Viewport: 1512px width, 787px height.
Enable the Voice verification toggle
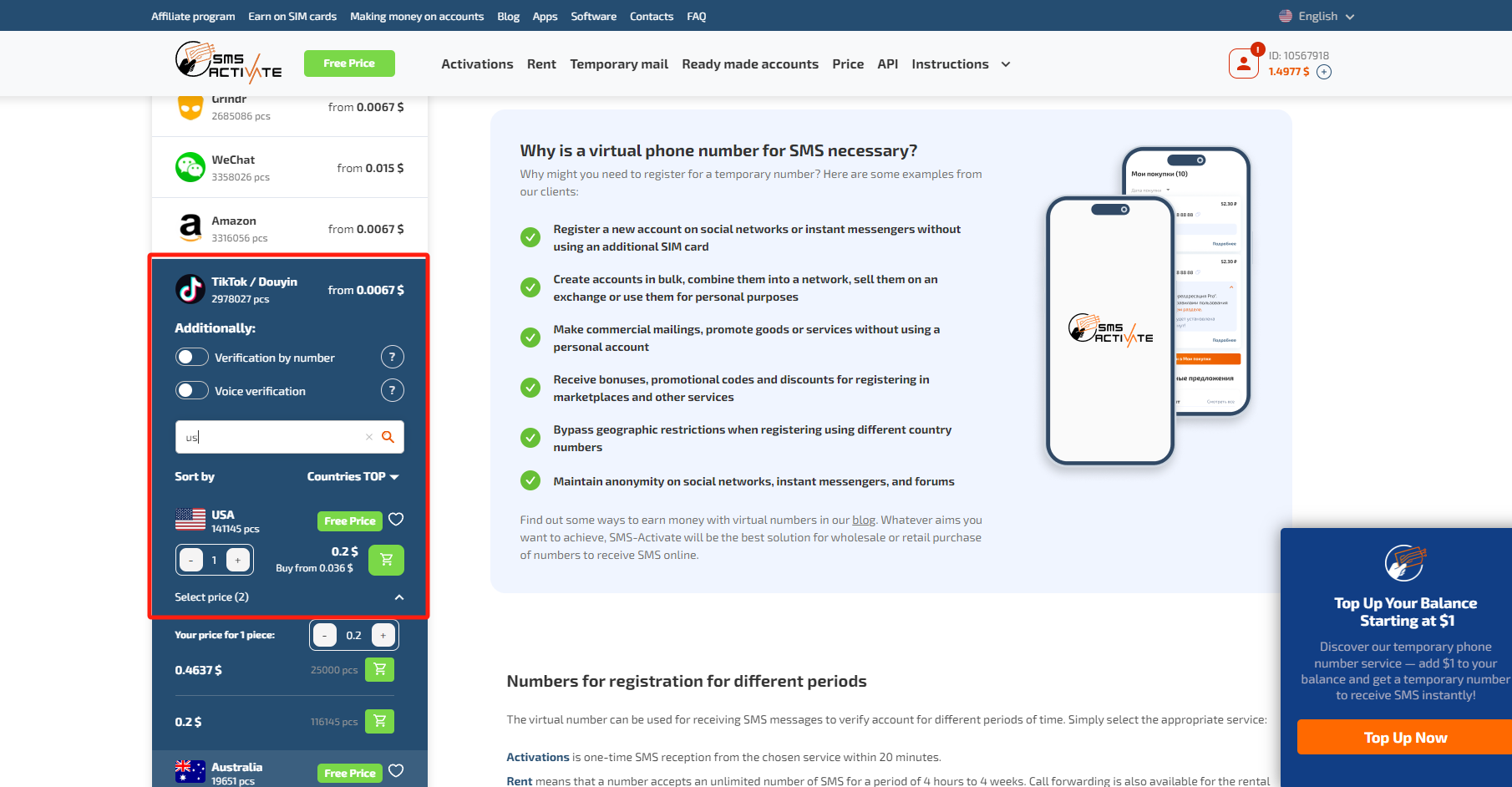191,390
